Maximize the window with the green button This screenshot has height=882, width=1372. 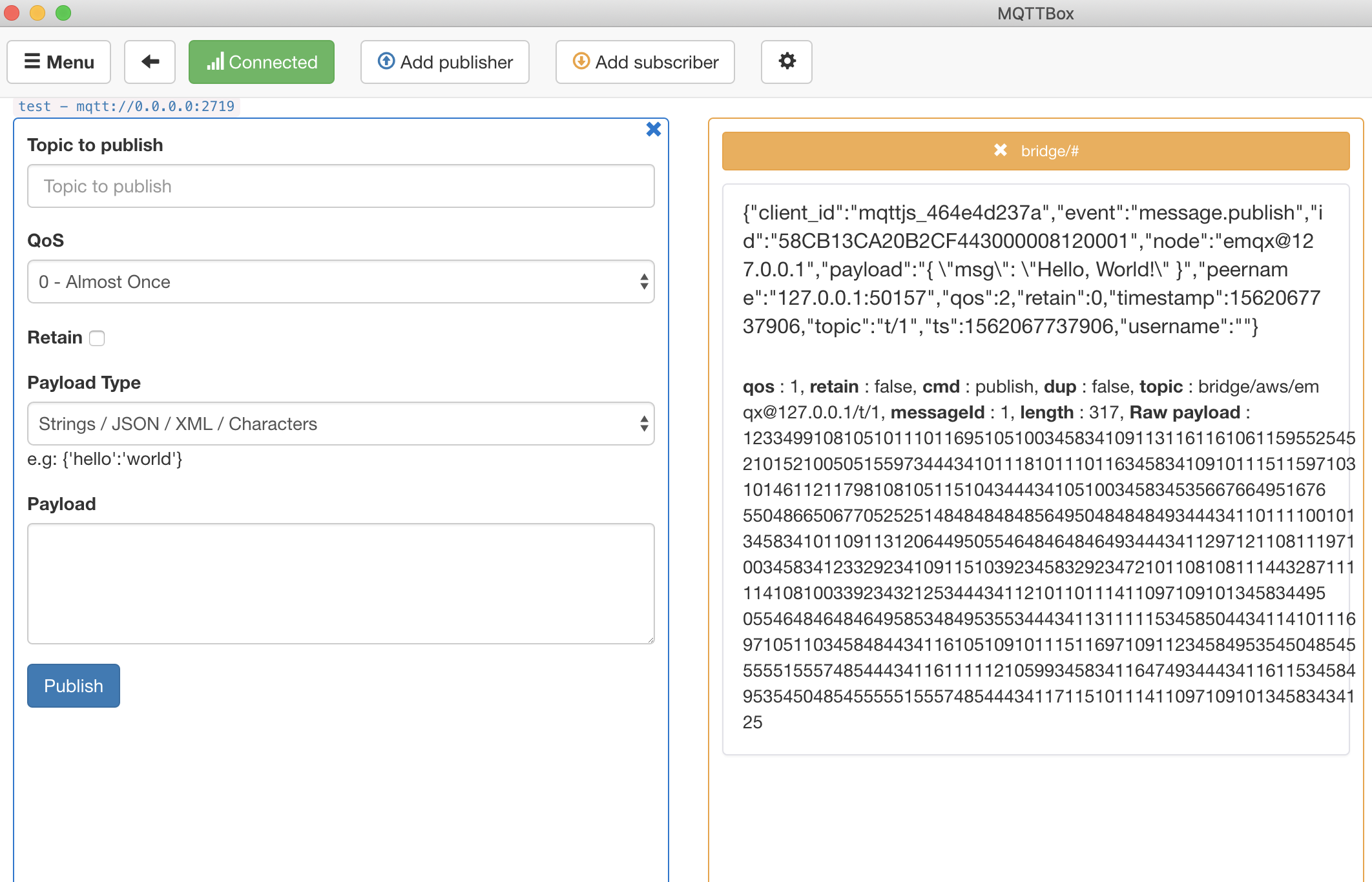63,13
